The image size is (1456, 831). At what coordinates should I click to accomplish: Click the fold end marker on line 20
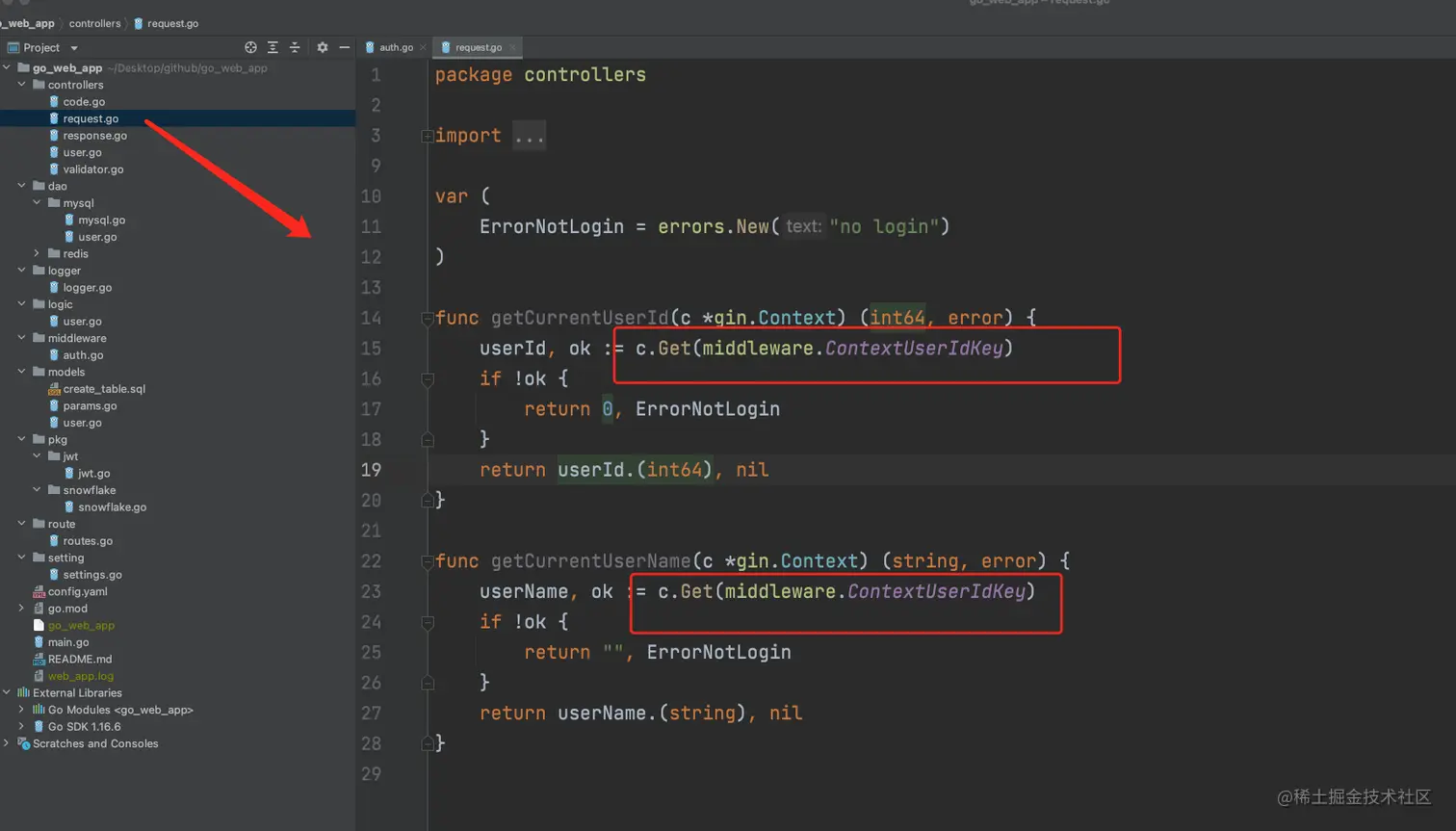point(427,500)
